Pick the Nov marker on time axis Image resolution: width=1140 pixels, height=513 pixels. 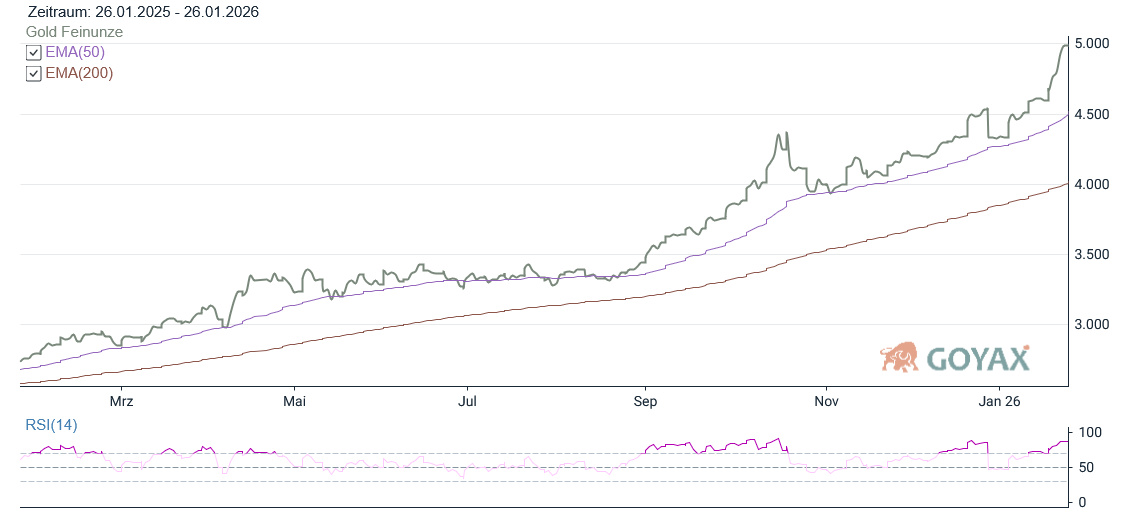point(826,401)
